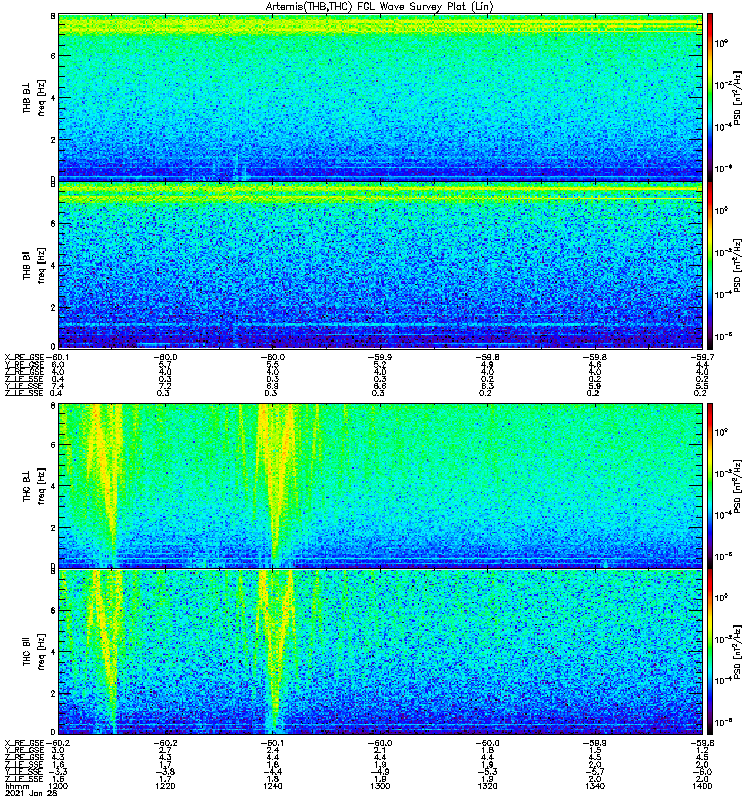Screen dimensions: 750x800
Task: Click the THC Y_LE_SSE value '-6.0'
Action: coord(702,771)
